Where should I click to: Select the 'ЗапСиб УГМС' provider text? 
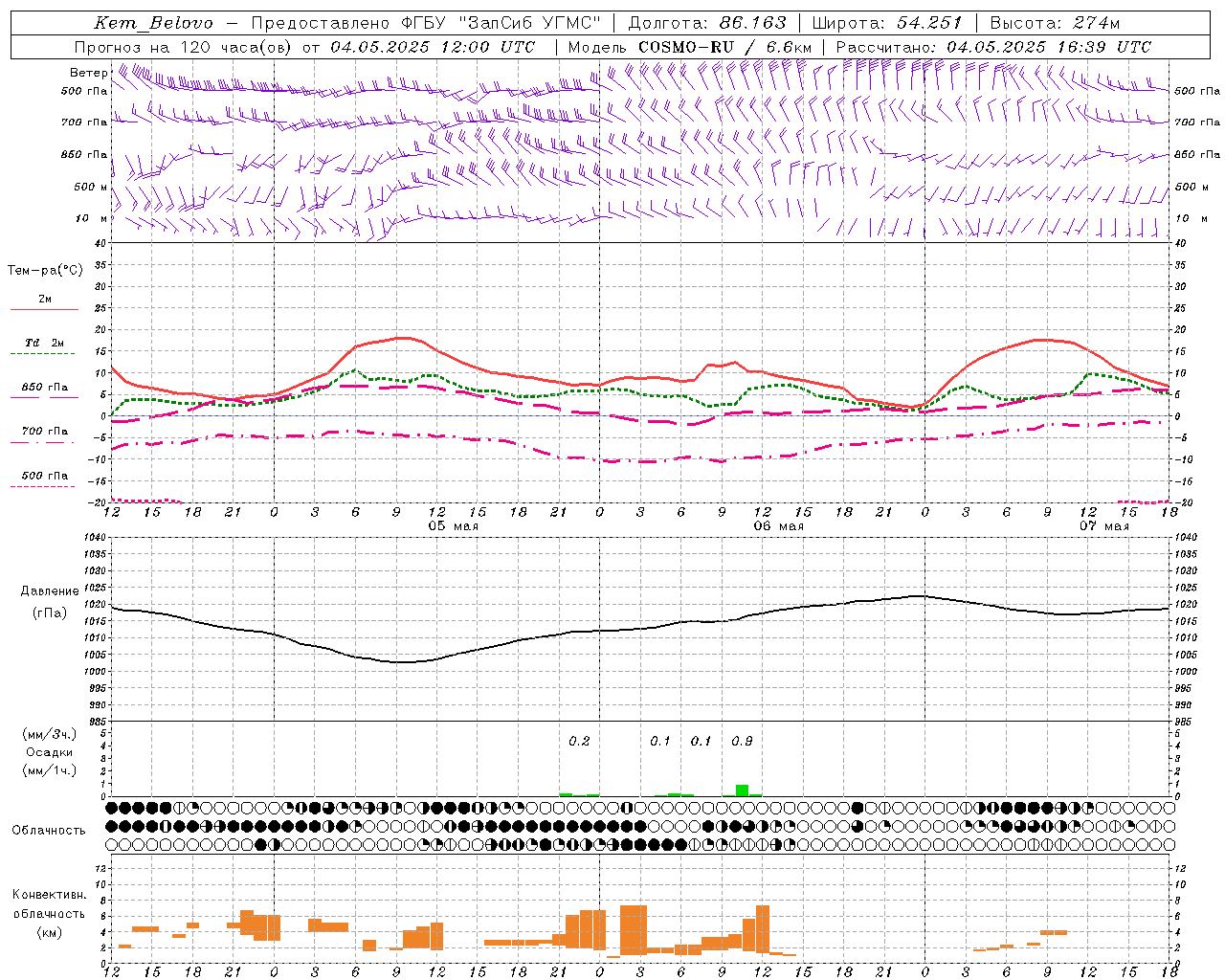tap(528, 23)
